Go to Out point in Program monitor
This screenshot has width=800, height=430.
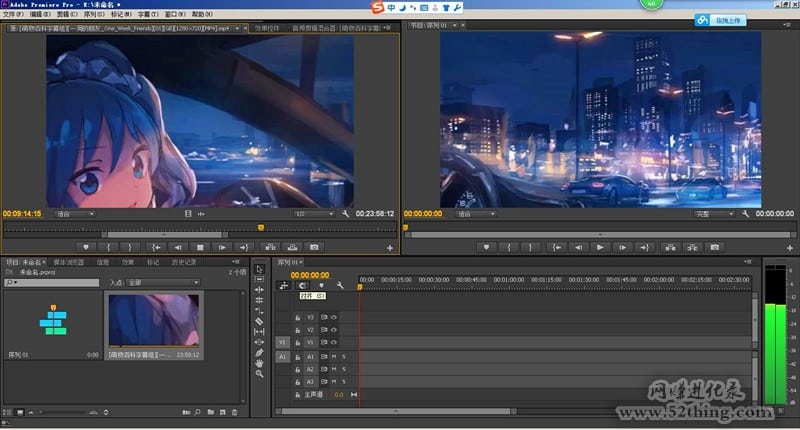point(644,247)
